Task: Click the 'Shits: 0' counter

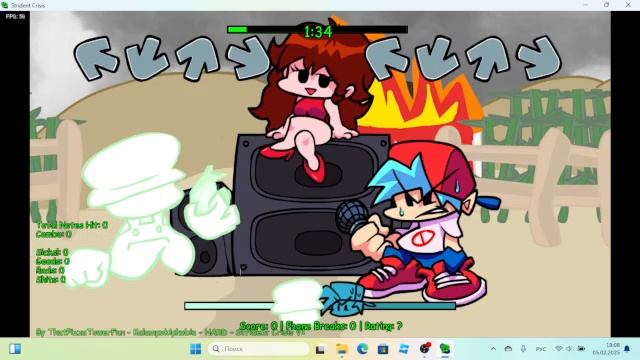Action: pos(51,280)
